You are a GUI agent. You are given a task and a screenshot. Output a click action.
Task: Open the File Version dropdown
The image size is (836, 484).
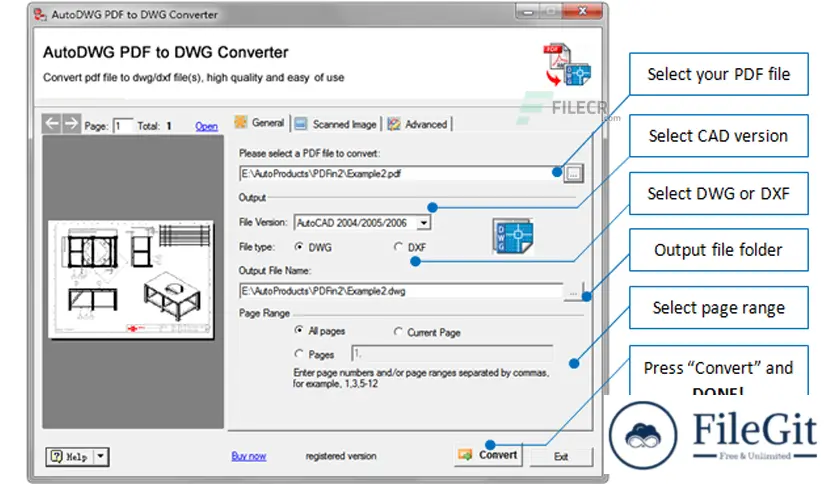[x=424, y=223]
